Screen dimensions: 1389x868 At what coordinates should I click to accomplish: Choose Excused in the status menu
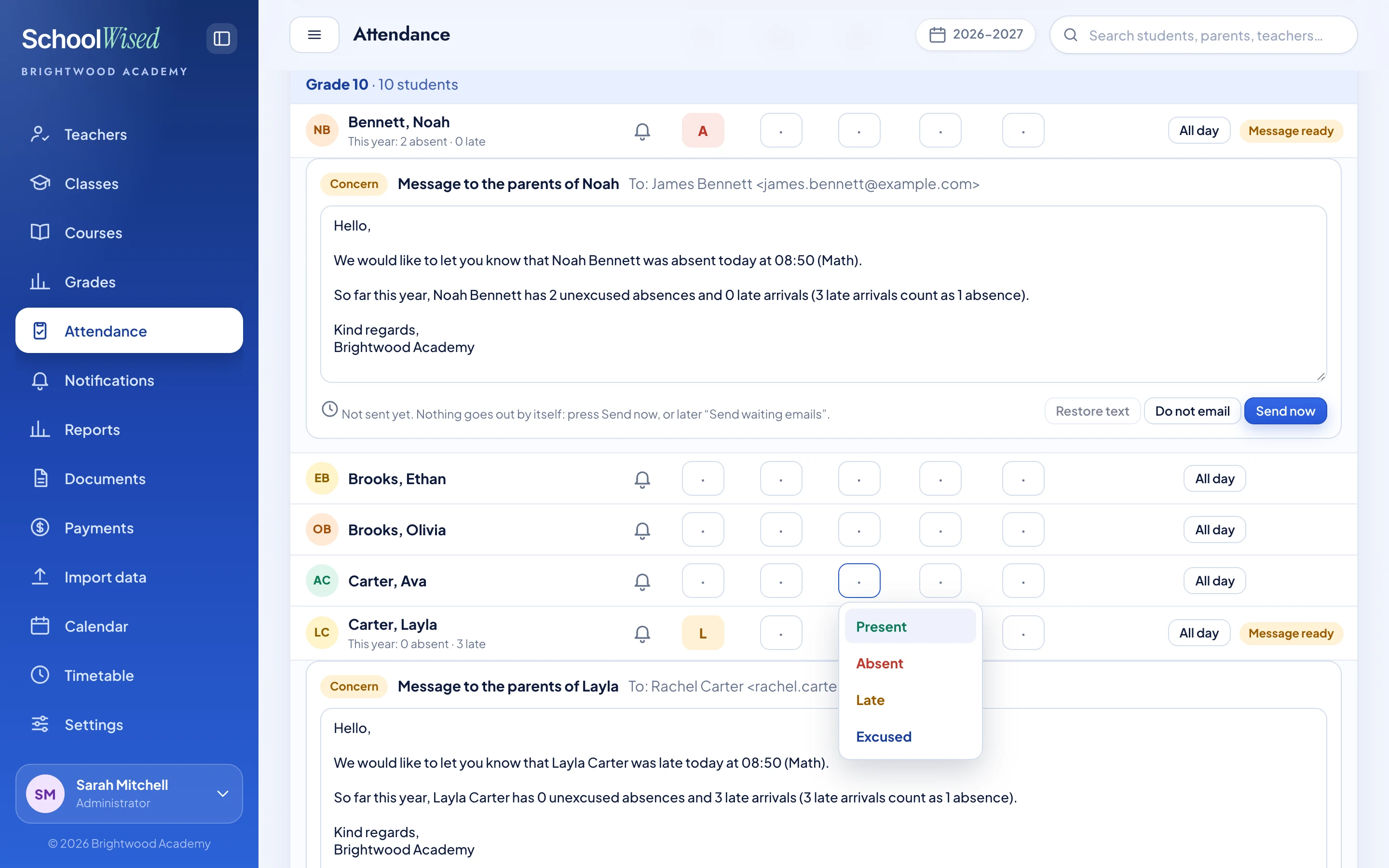[x=910, y=736]
